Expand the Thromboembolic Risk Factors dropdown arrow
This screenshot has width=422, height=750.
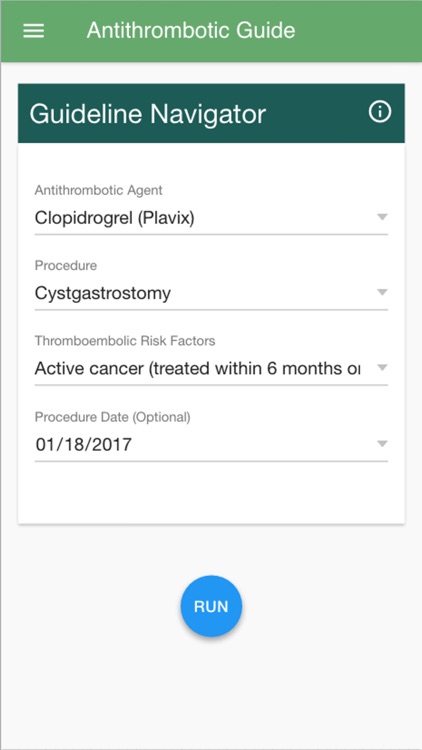(381, 367)
